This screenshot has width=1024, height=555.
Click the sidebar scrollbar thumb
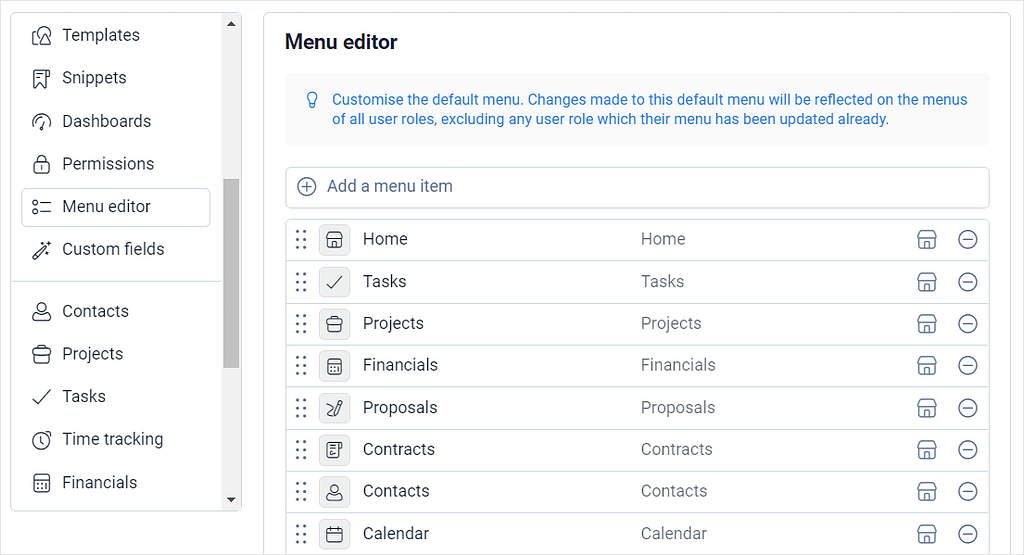231,273
